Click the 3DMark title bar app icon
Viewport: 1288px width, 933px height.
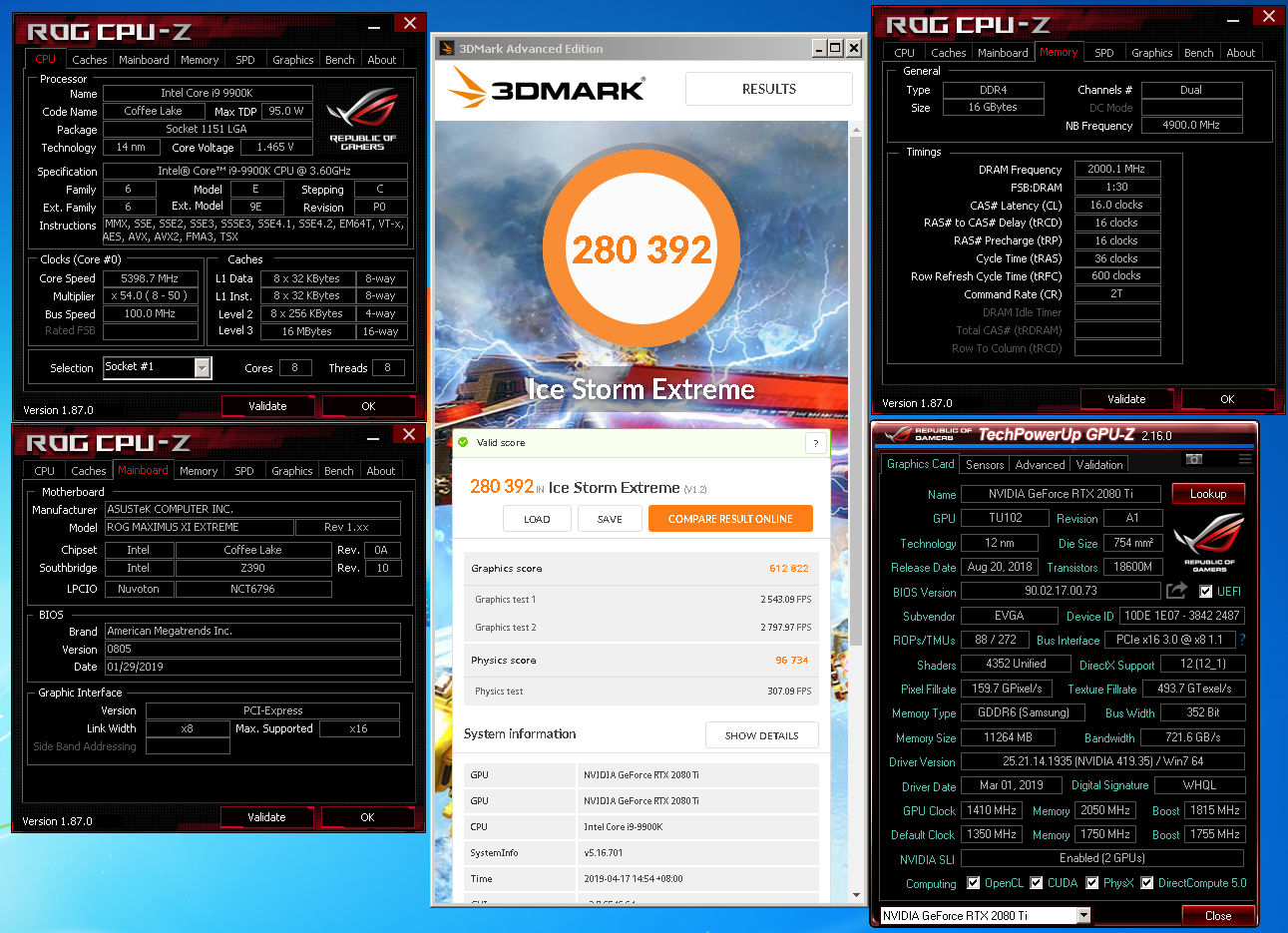click(x=445, y=48)
